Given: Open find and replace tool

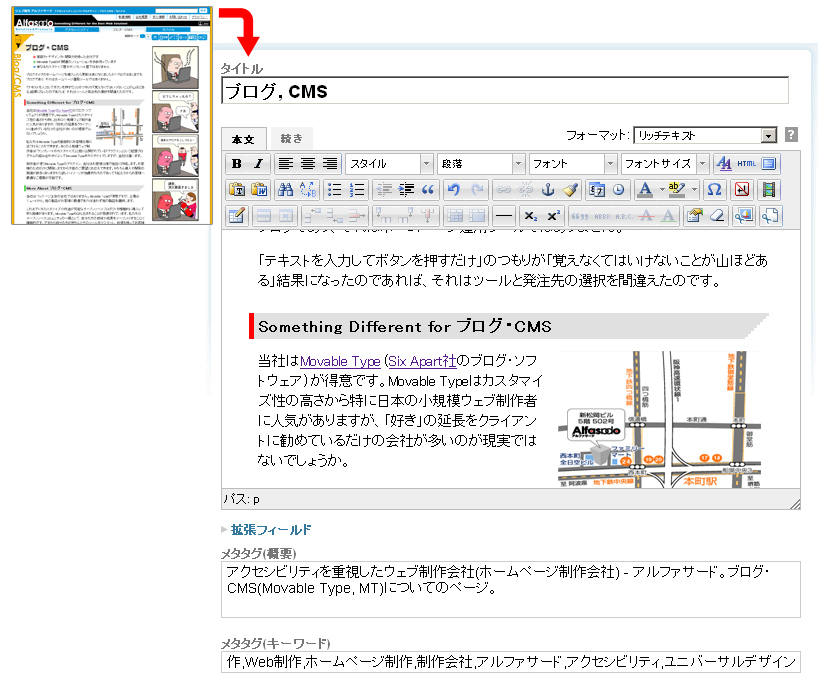Looking at the screenshot, I should [x=308, y=189].
